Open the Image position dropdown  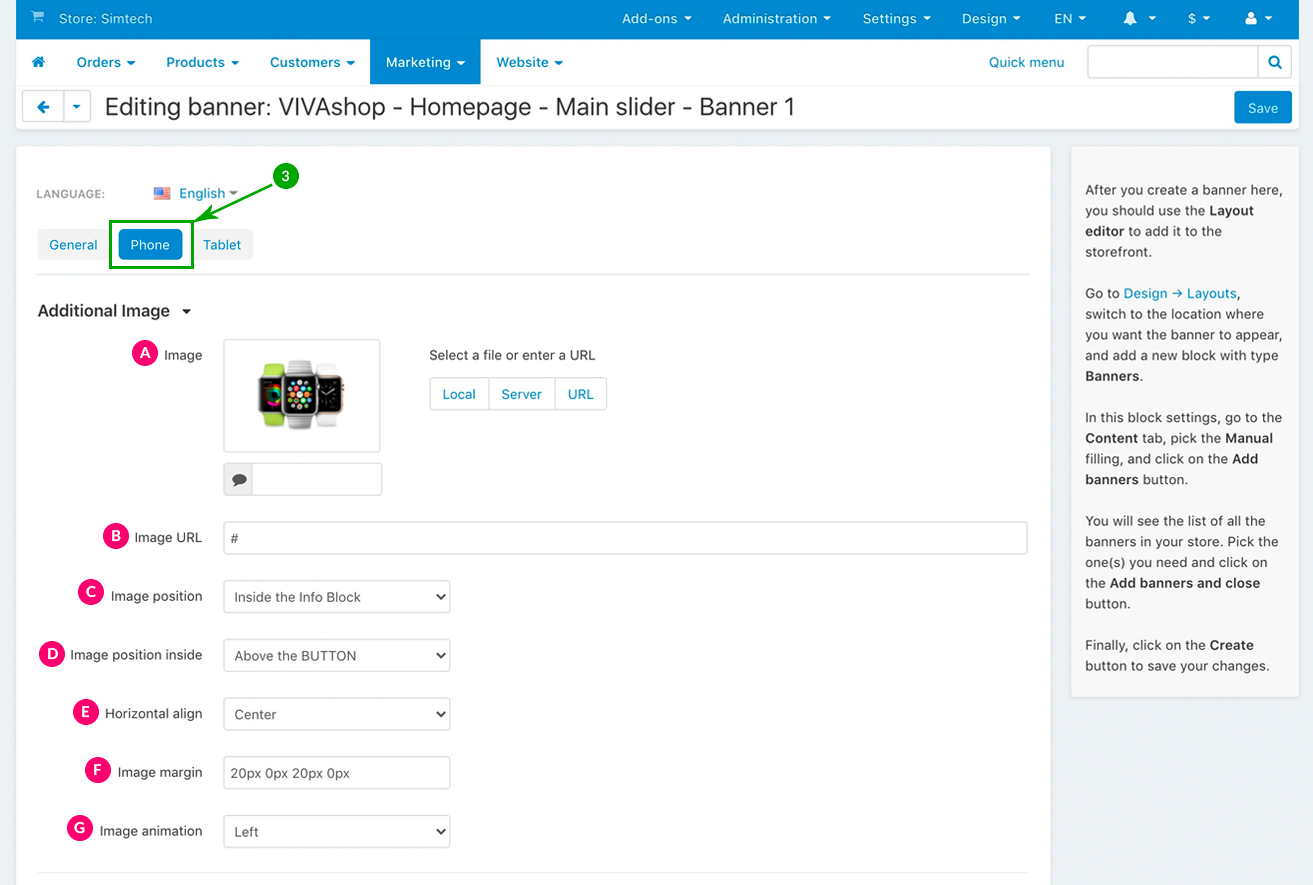click(336, 597)
